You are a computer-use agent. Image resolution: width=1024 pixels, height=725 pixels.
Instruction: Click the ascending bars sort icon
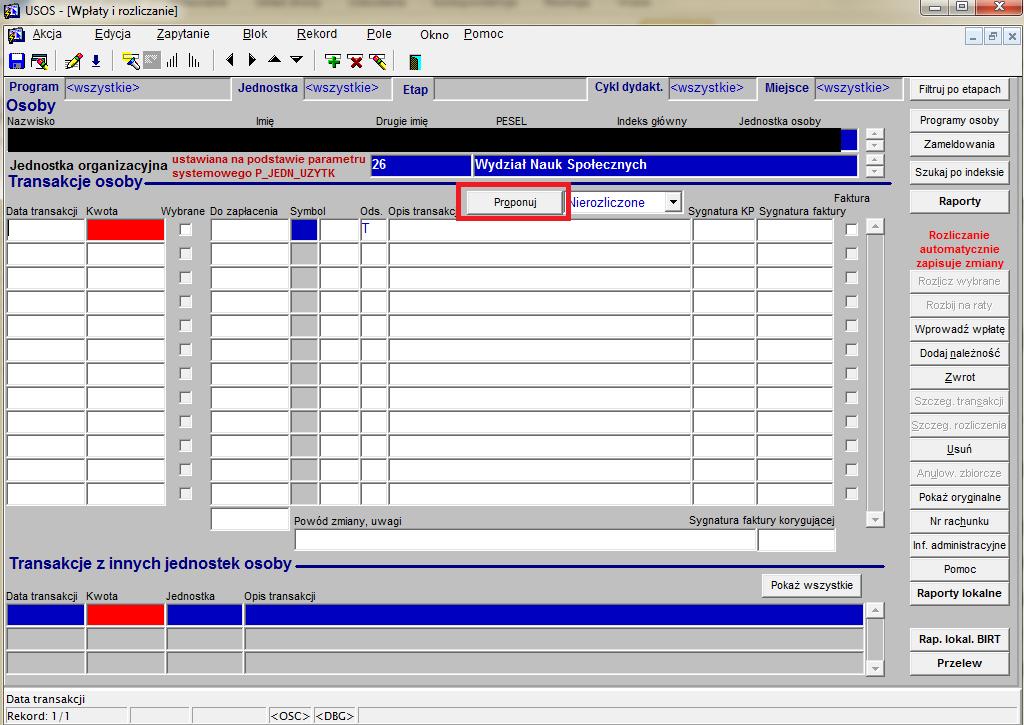(172, 61)
